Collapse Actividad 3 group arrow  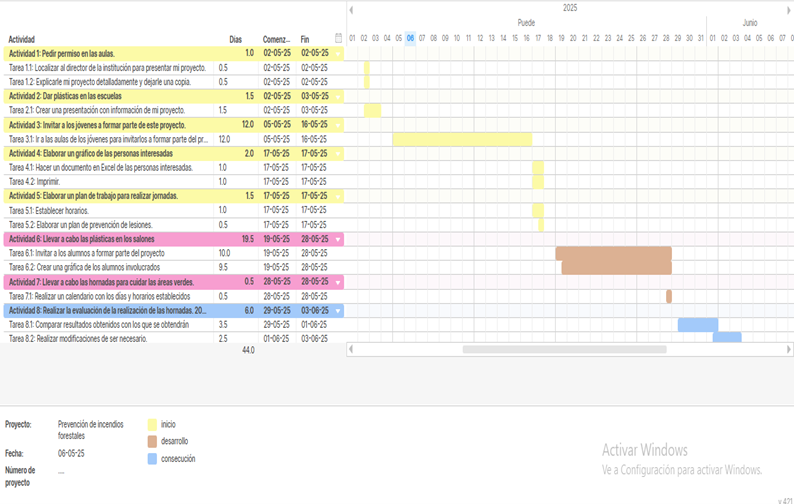[338, 125]
